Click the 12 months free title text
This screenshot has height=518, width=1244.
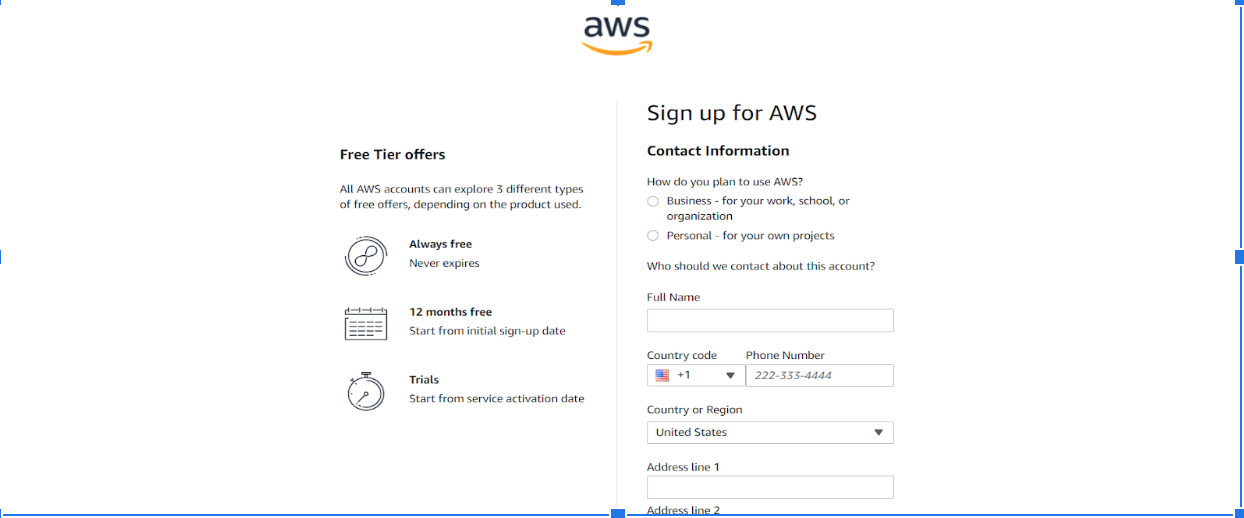[x=450, y=312]
